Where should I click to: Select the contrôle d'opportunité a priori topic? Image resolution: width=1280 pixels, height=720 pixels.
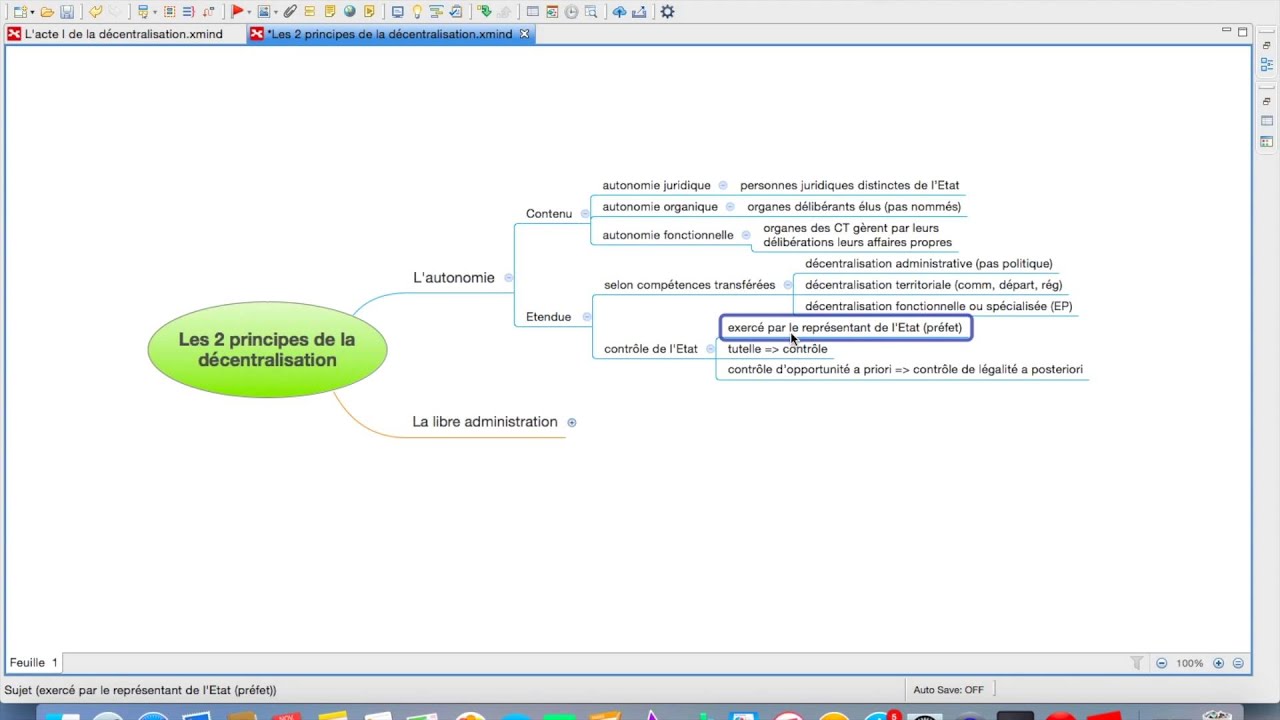click(x=905, y=369)
